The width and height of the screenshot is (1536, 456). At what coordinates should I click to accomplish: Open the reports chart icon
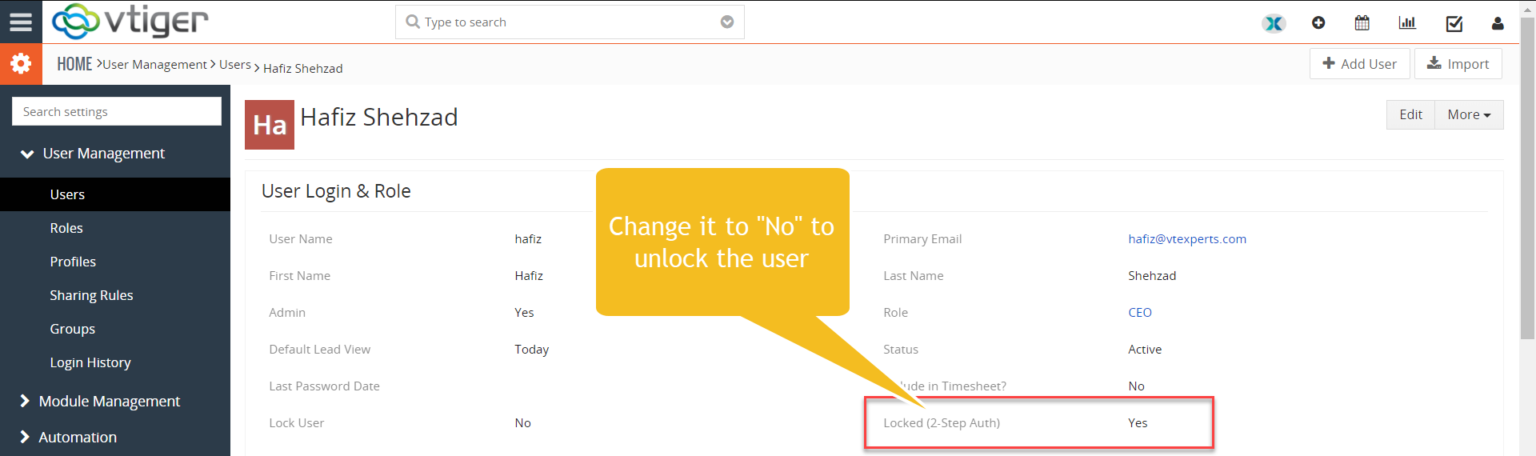[x=1407, y=23]
